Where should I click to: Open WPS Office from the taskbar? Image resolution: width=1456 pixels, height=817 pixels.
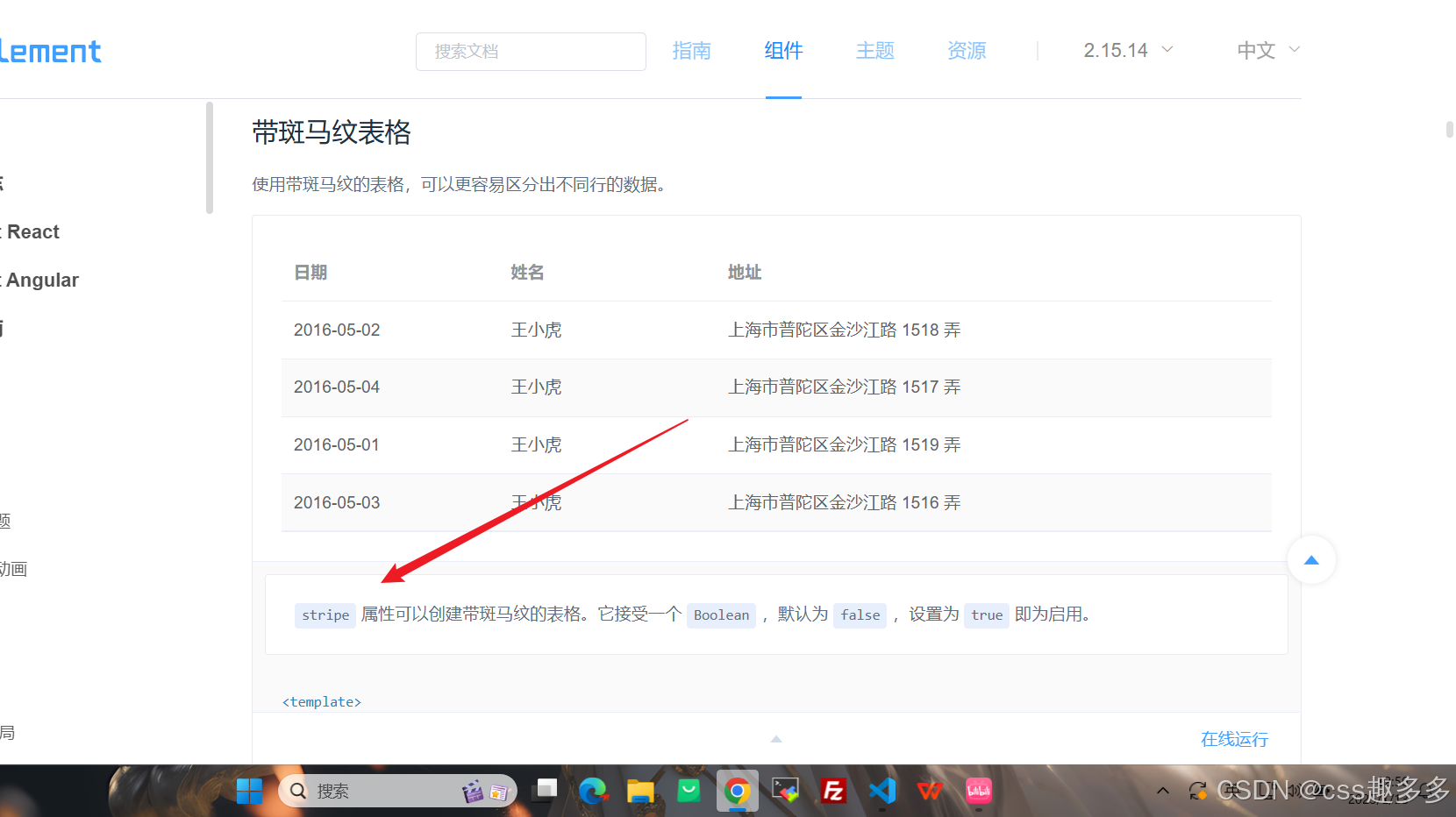tap(930, 792)
